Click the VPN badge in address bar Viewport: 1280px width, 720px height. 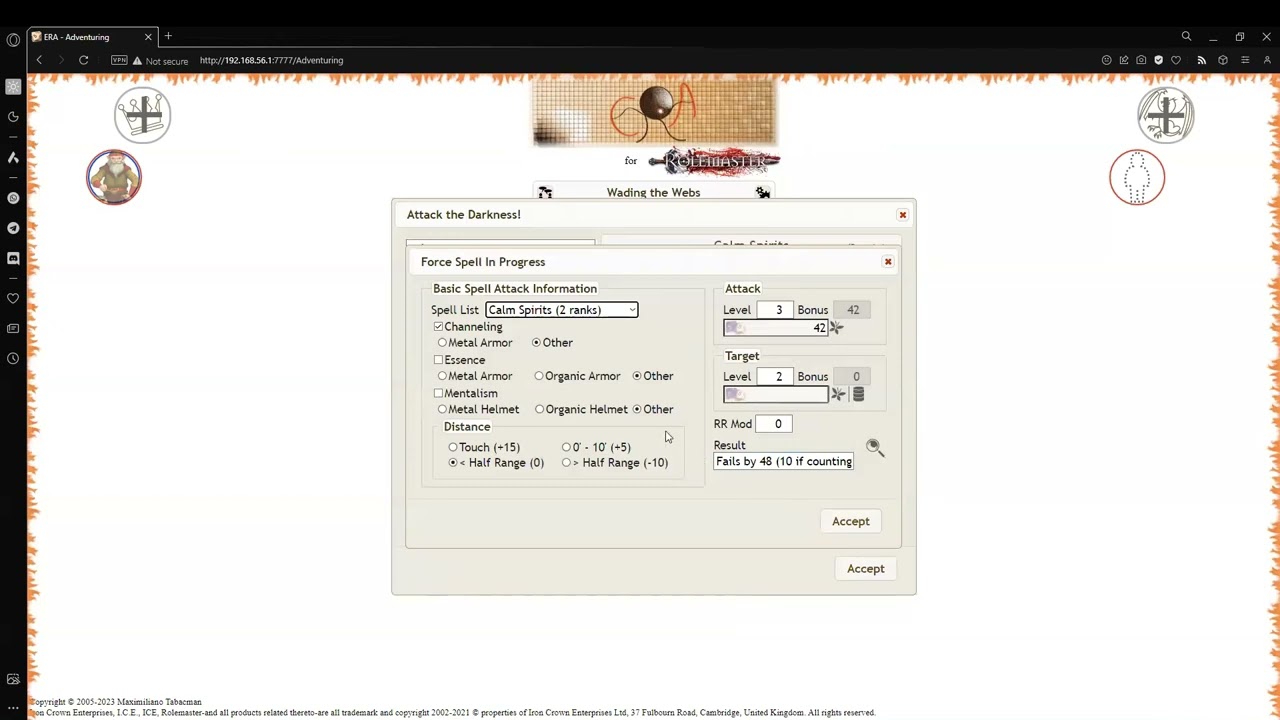[x=120, y=60]
